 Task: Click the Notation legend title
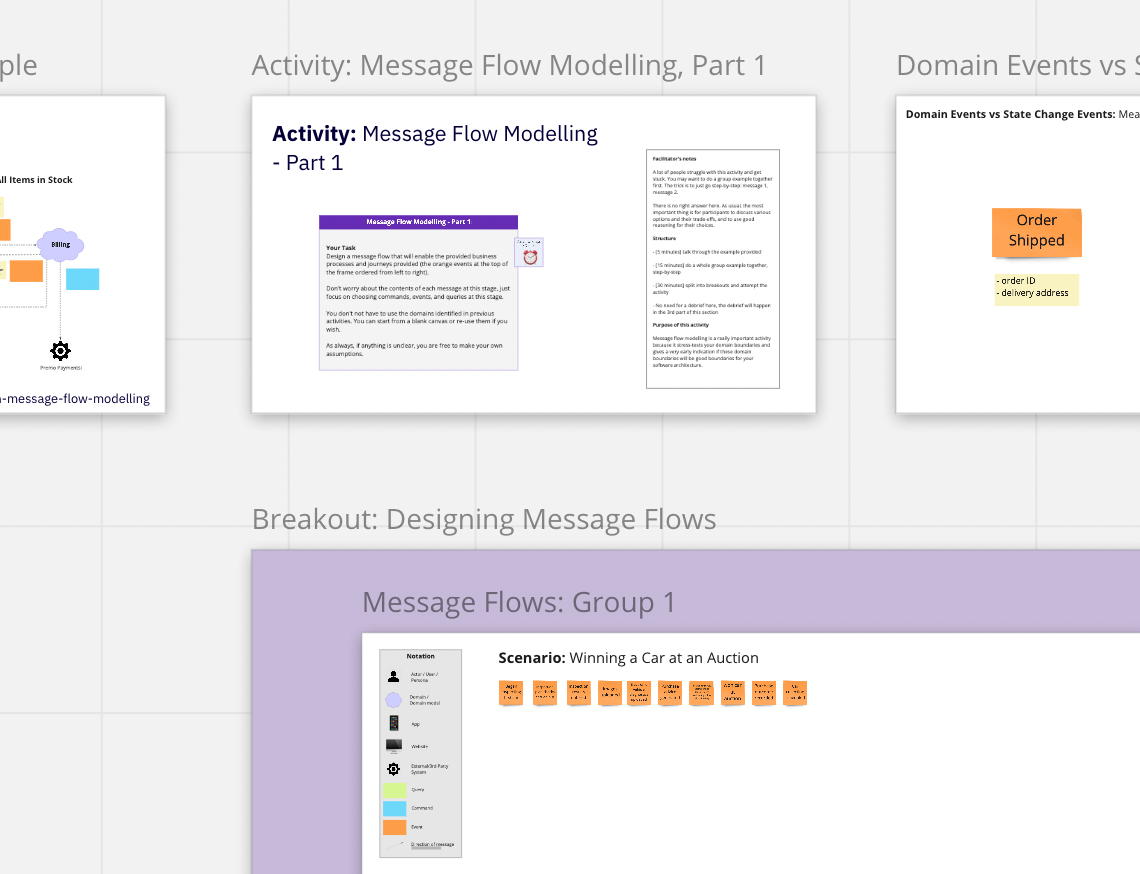tap(420, 656)
